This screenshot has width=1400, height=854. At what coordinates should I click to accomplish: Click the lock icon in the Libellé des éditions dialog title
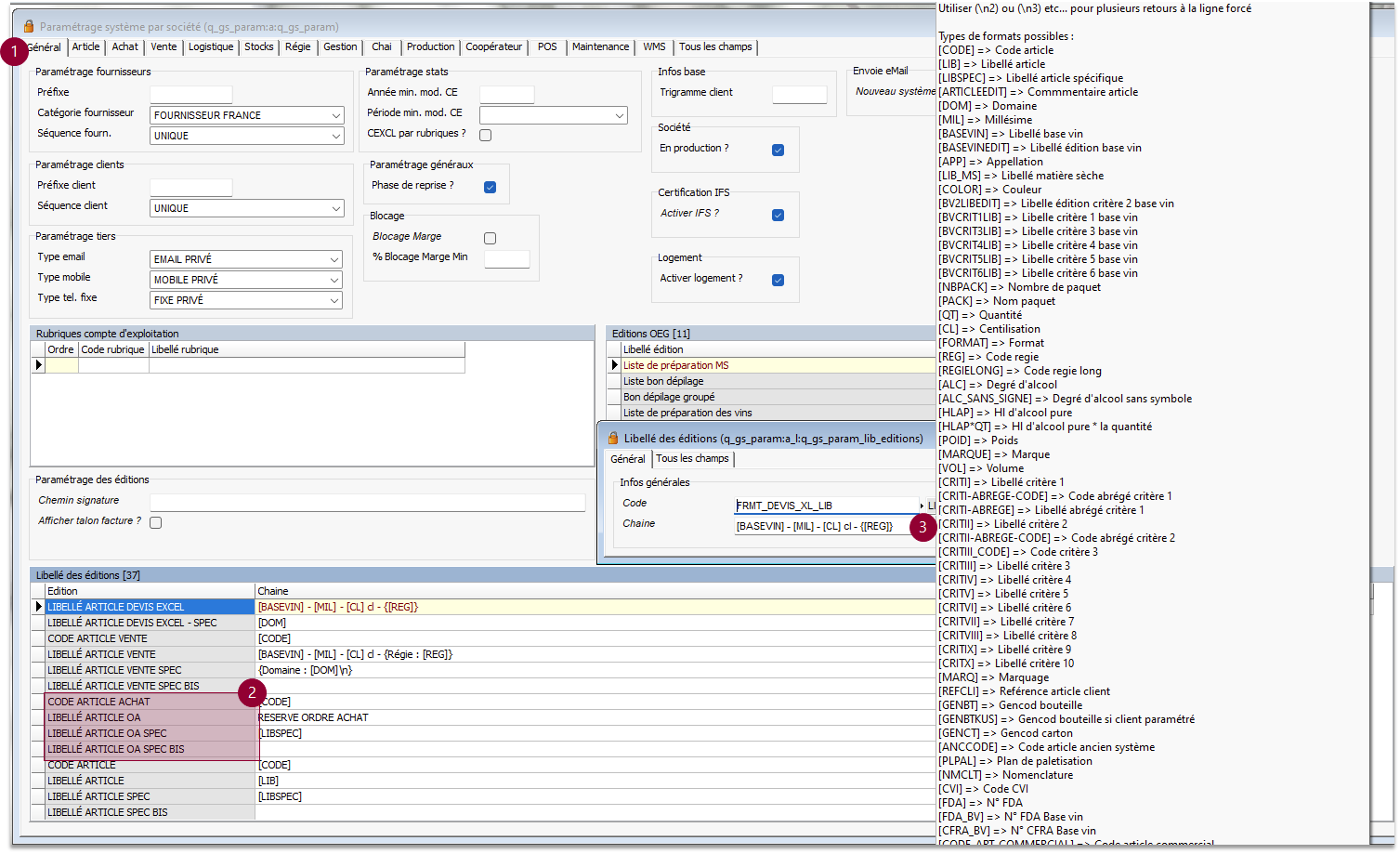click(613, 438)
